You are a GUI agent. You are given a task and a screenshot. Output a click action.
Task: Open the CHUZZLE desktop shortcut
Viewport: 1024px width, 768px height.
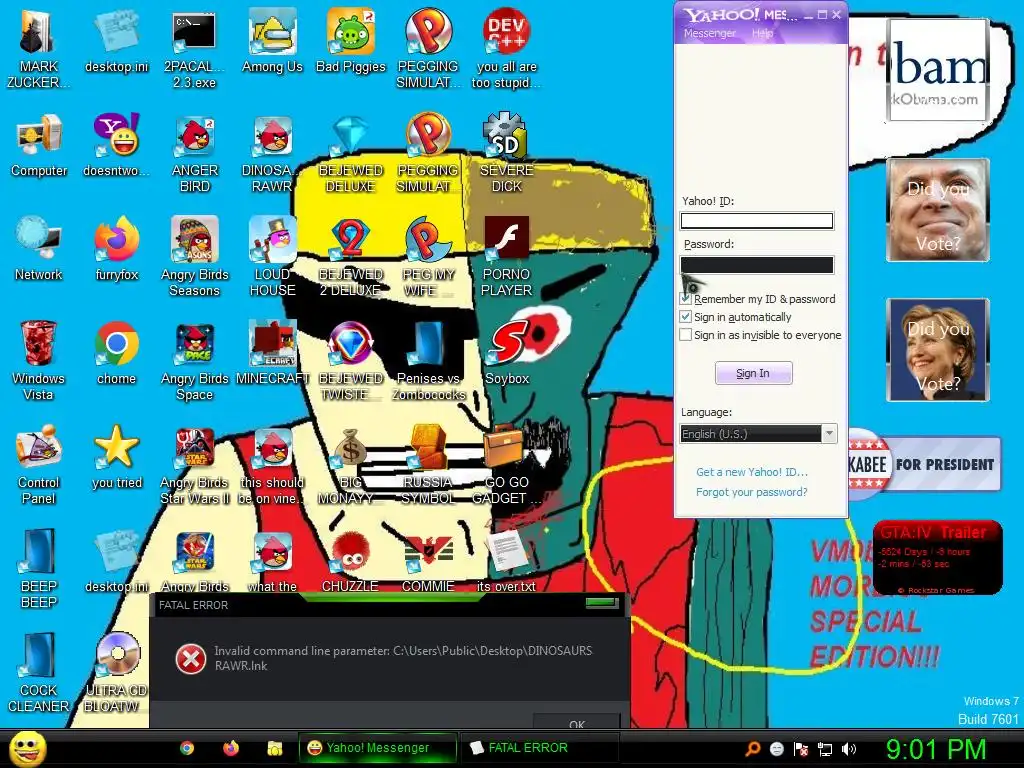351,562
